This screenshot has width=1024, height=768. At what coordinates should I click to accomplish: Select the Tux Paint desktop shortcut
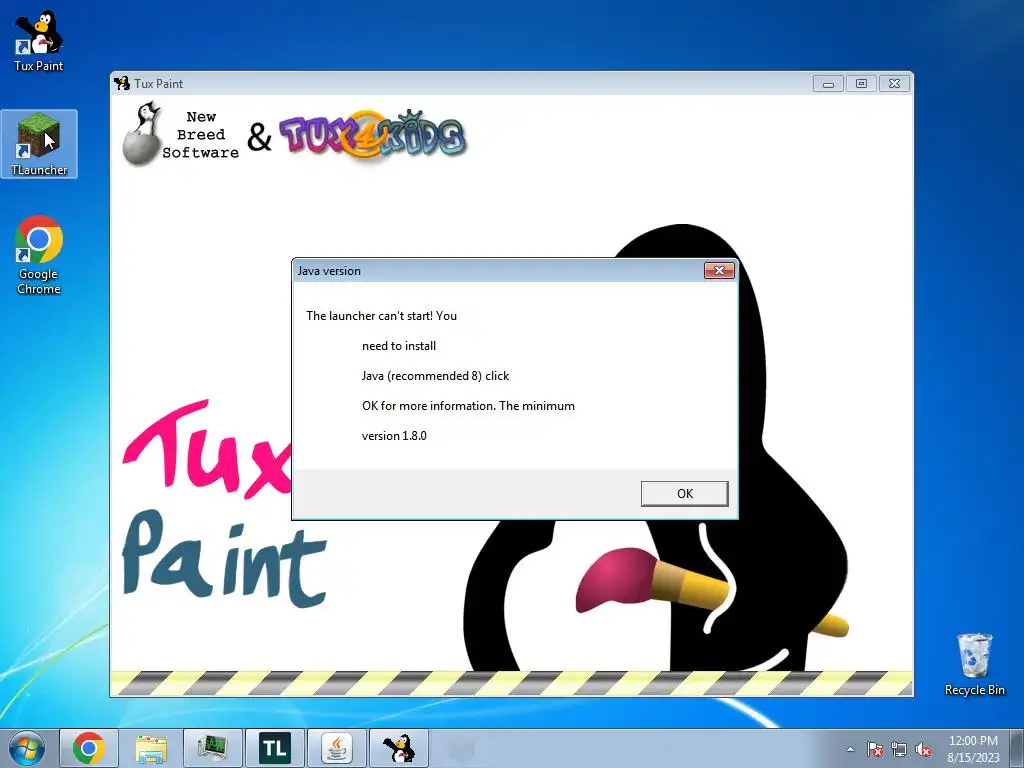[39, 40]
